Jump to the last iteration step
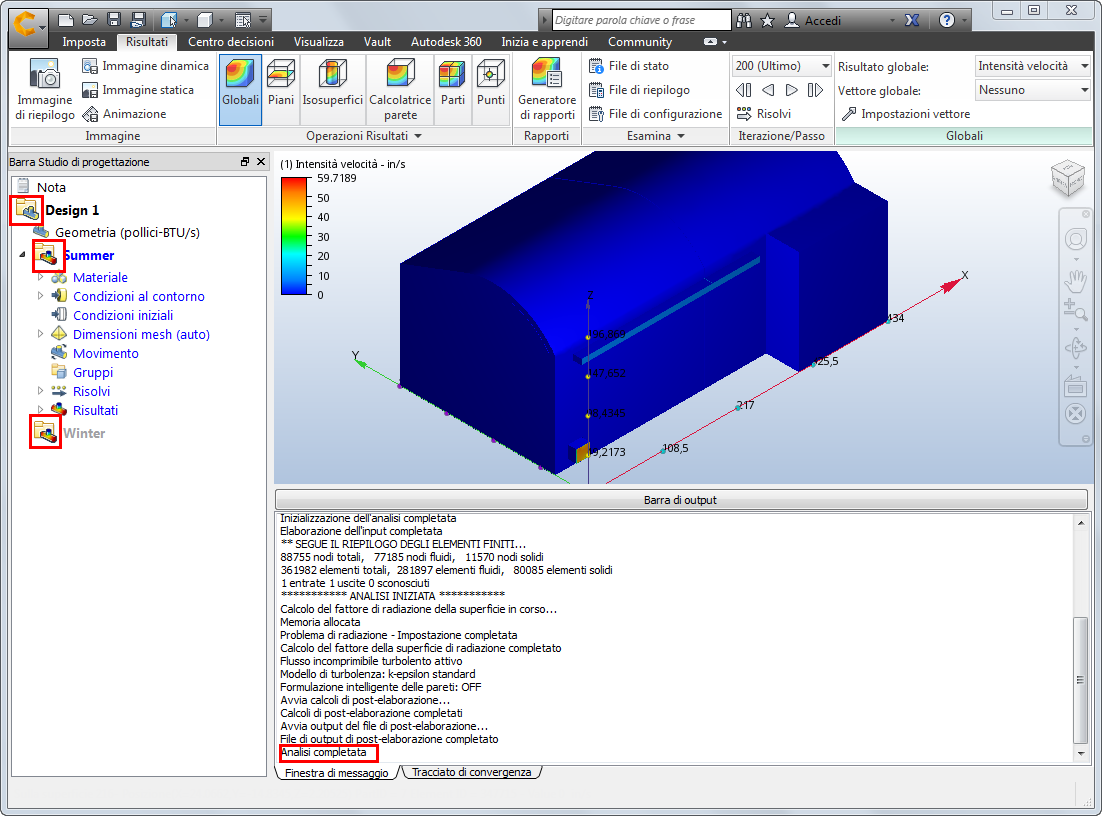Image resolution: width=1102 pixels, height=816 pixels. [815, 90]
